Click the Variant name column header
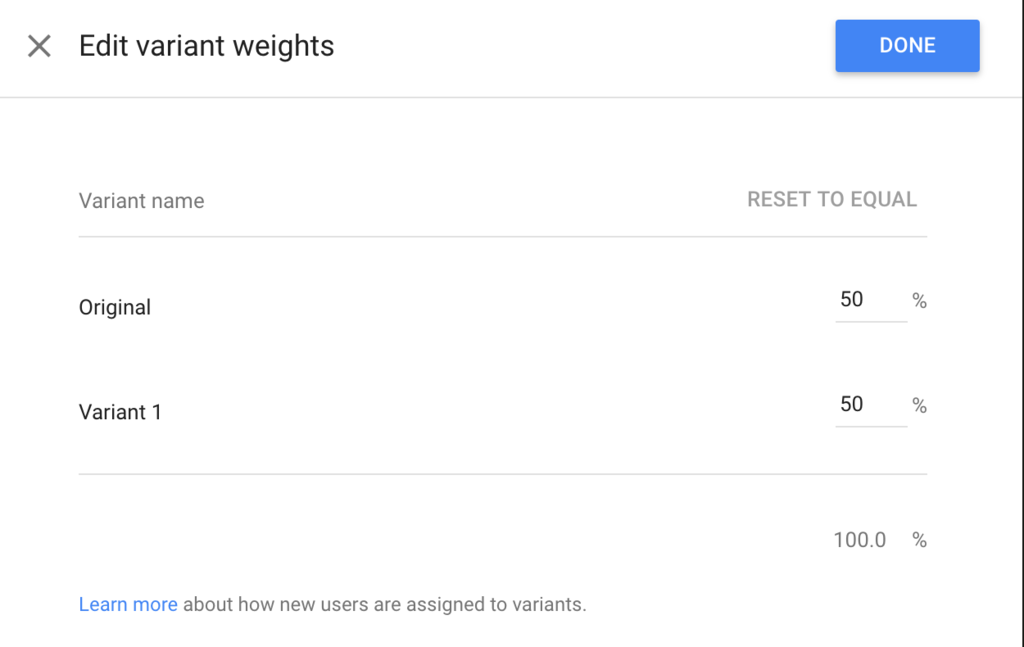Image resolution: width=1024 pixels, height=647 pixels. tap(141, 201)
